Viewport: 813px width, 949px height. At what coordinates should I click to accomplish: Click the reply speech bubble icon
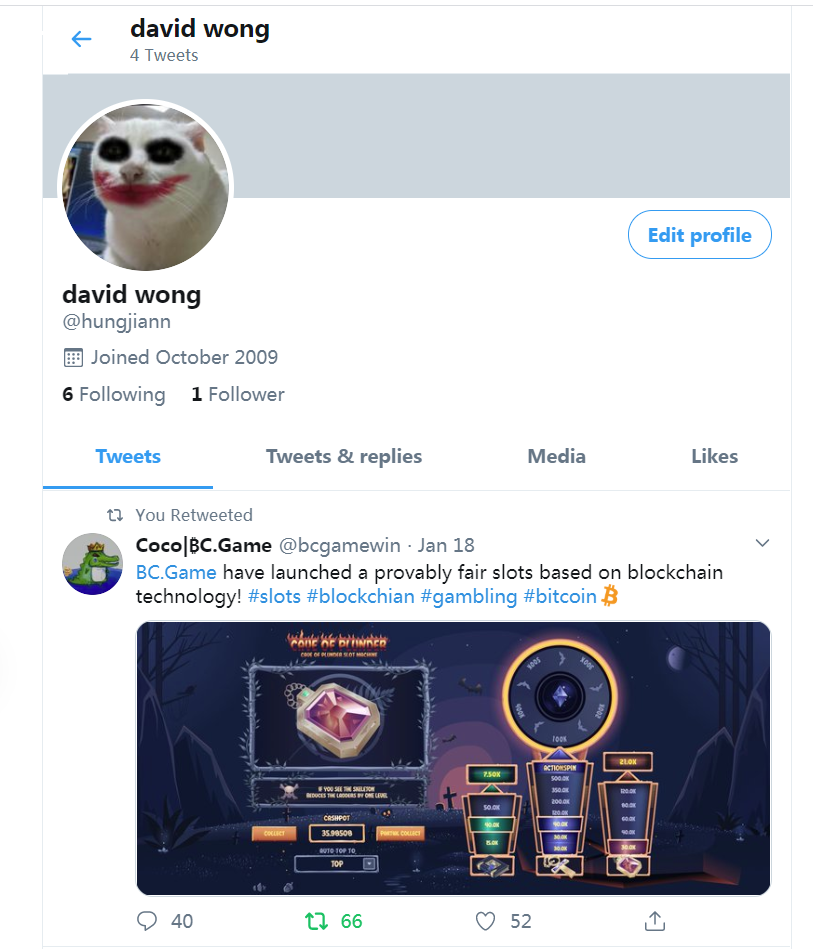(146, 921)
